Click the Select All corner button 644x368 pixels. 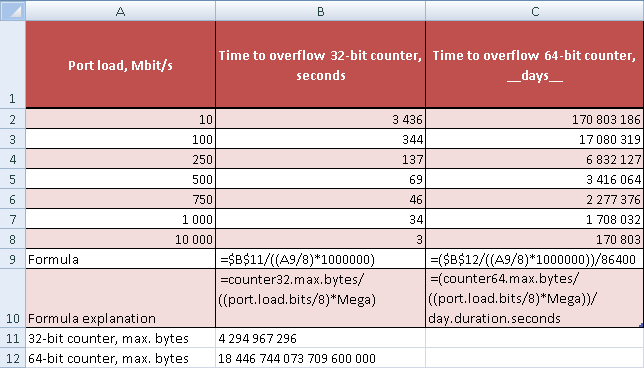[13, 11]
